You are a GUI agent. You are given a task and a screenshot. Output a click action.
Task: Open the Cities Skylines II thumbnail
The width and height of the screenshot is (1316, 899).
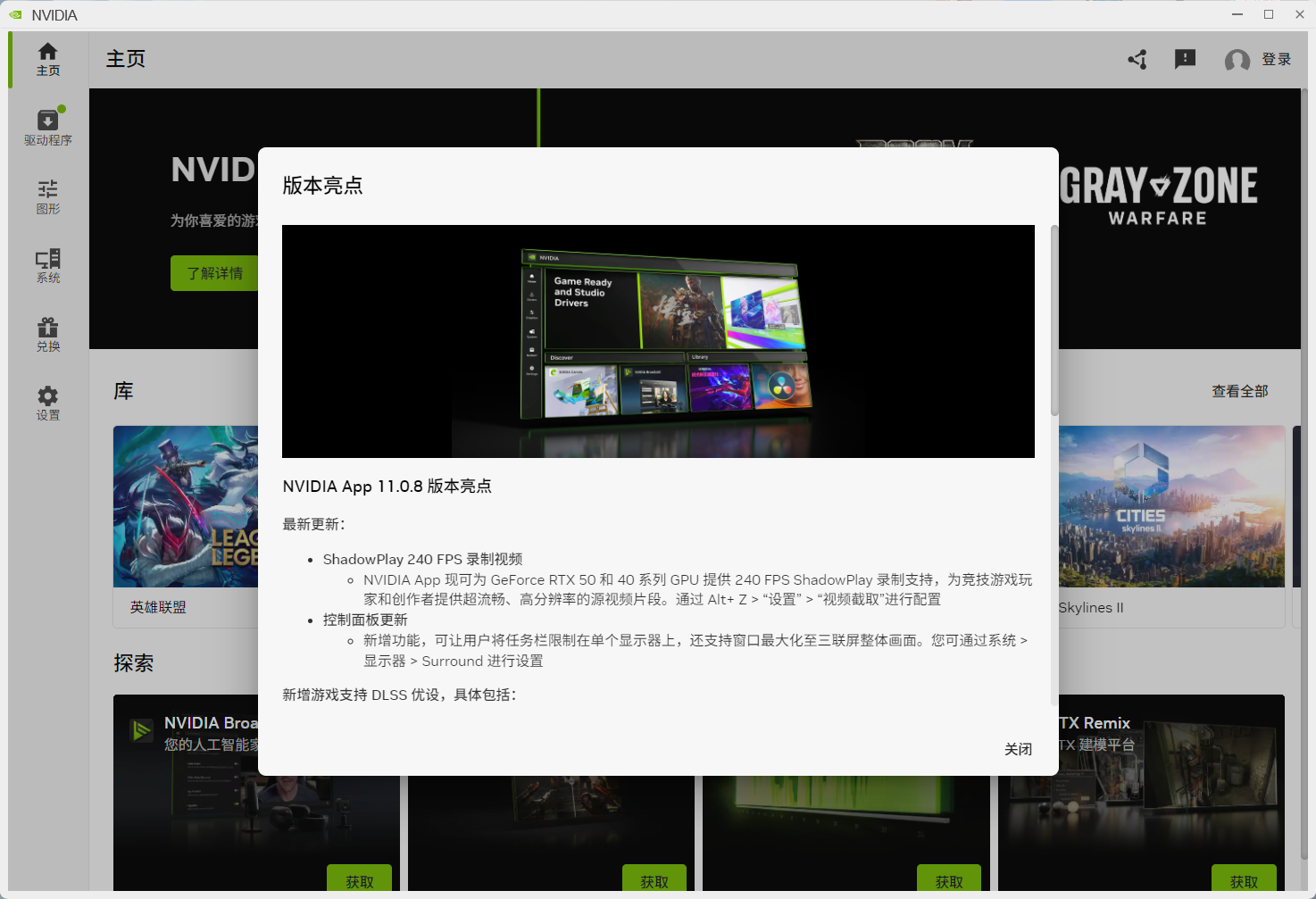1171,506
